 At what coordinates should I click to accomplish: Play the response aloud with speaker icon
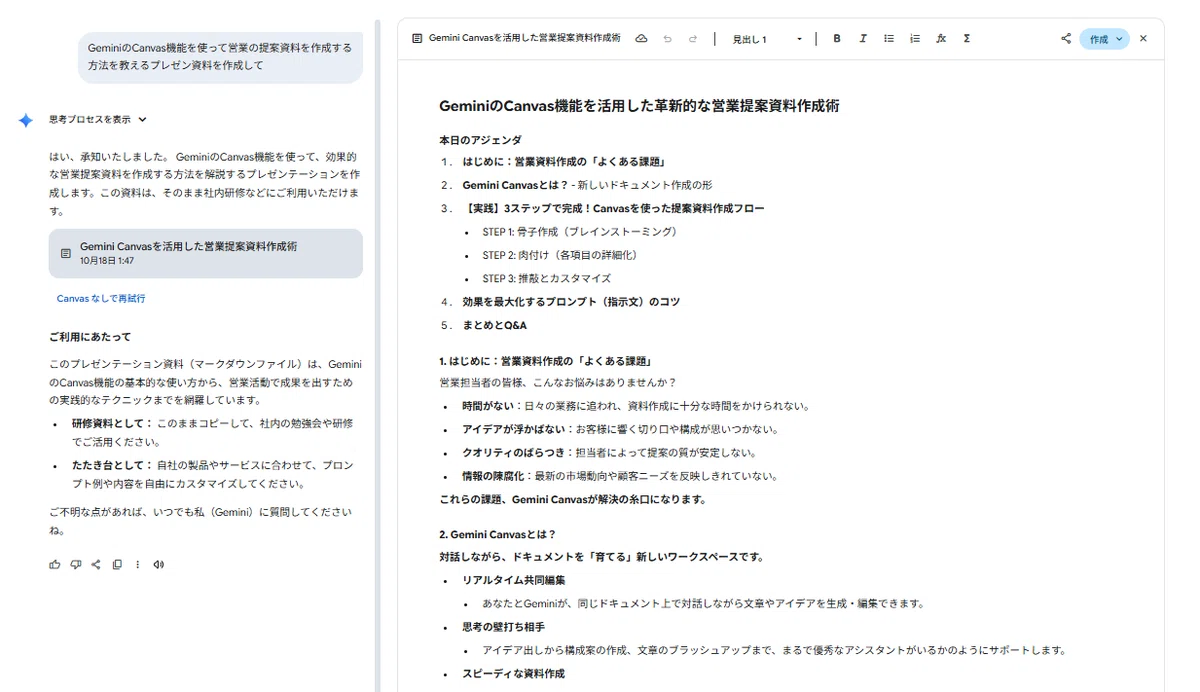(158, 564)
